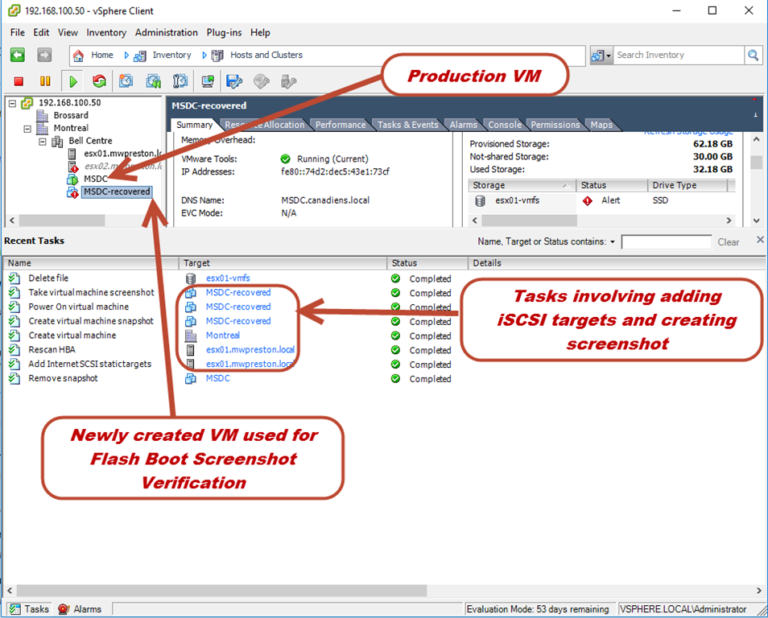Click the orange Suspend toolbar icon
The height and width of the screenshot is (618, 768).
[45, 81]
